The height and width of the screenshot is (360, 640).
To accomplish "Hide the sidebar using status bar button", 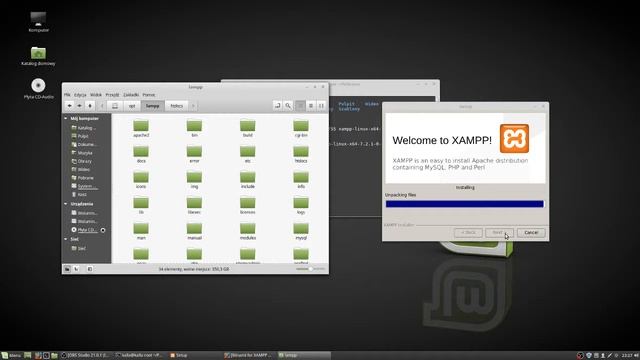I will tap(90, 269).
